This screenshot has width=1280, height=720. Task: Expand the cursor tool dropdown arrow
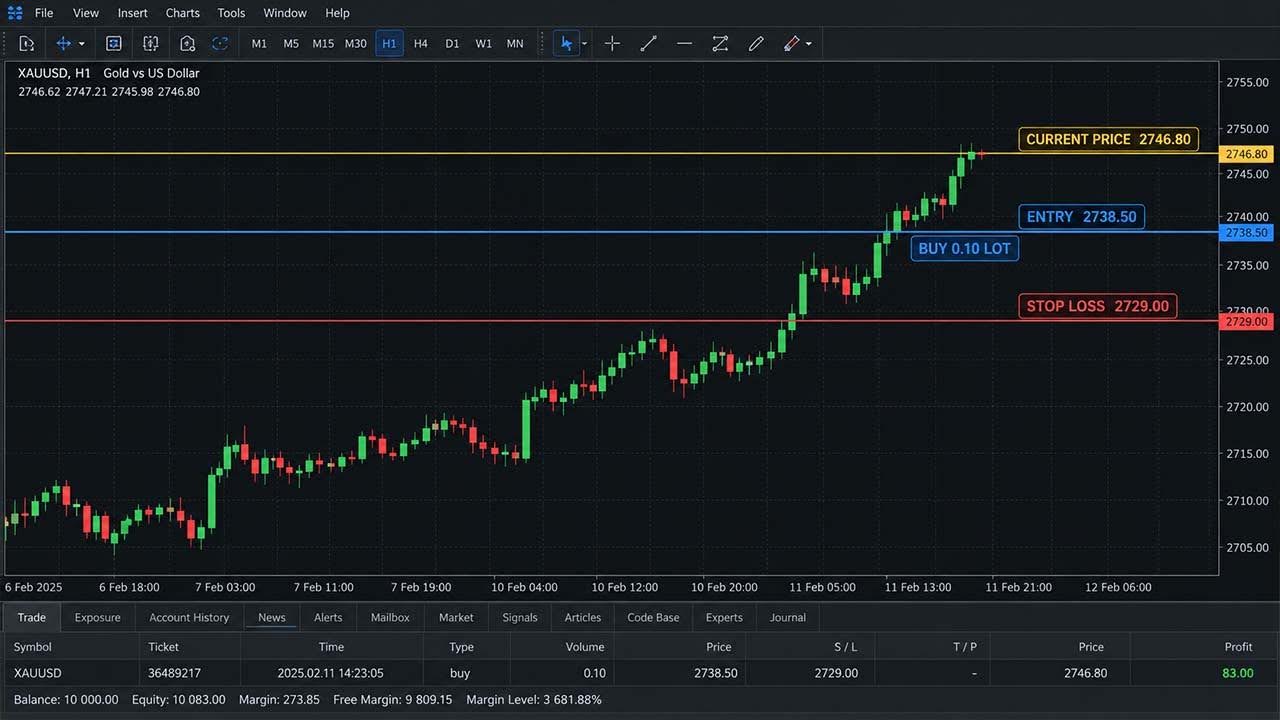(x=584, y=44)
